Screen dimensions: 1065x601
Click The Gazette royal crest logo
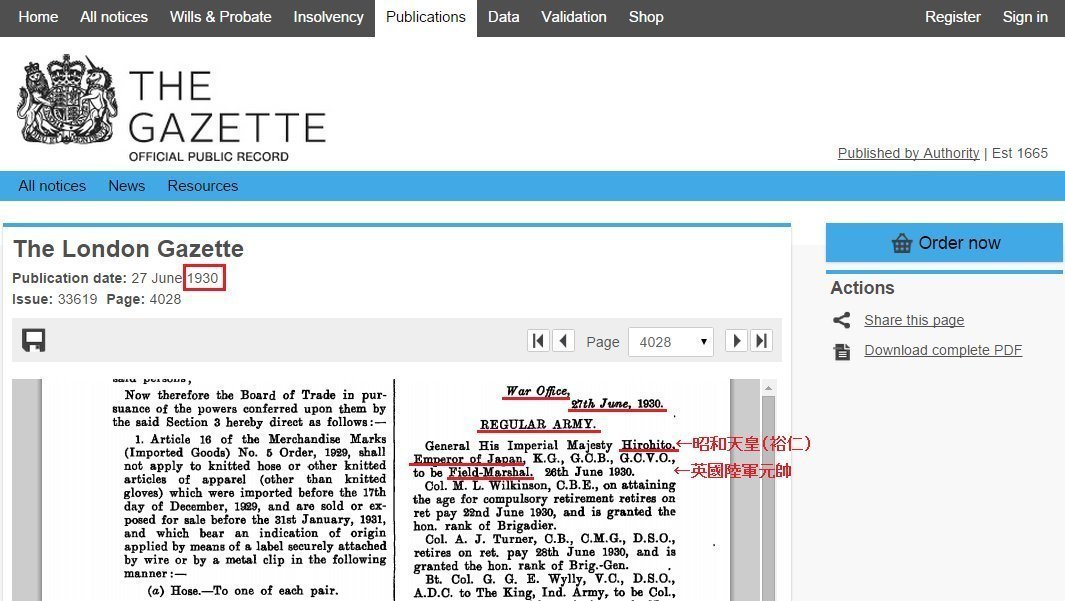click(67, 99)
